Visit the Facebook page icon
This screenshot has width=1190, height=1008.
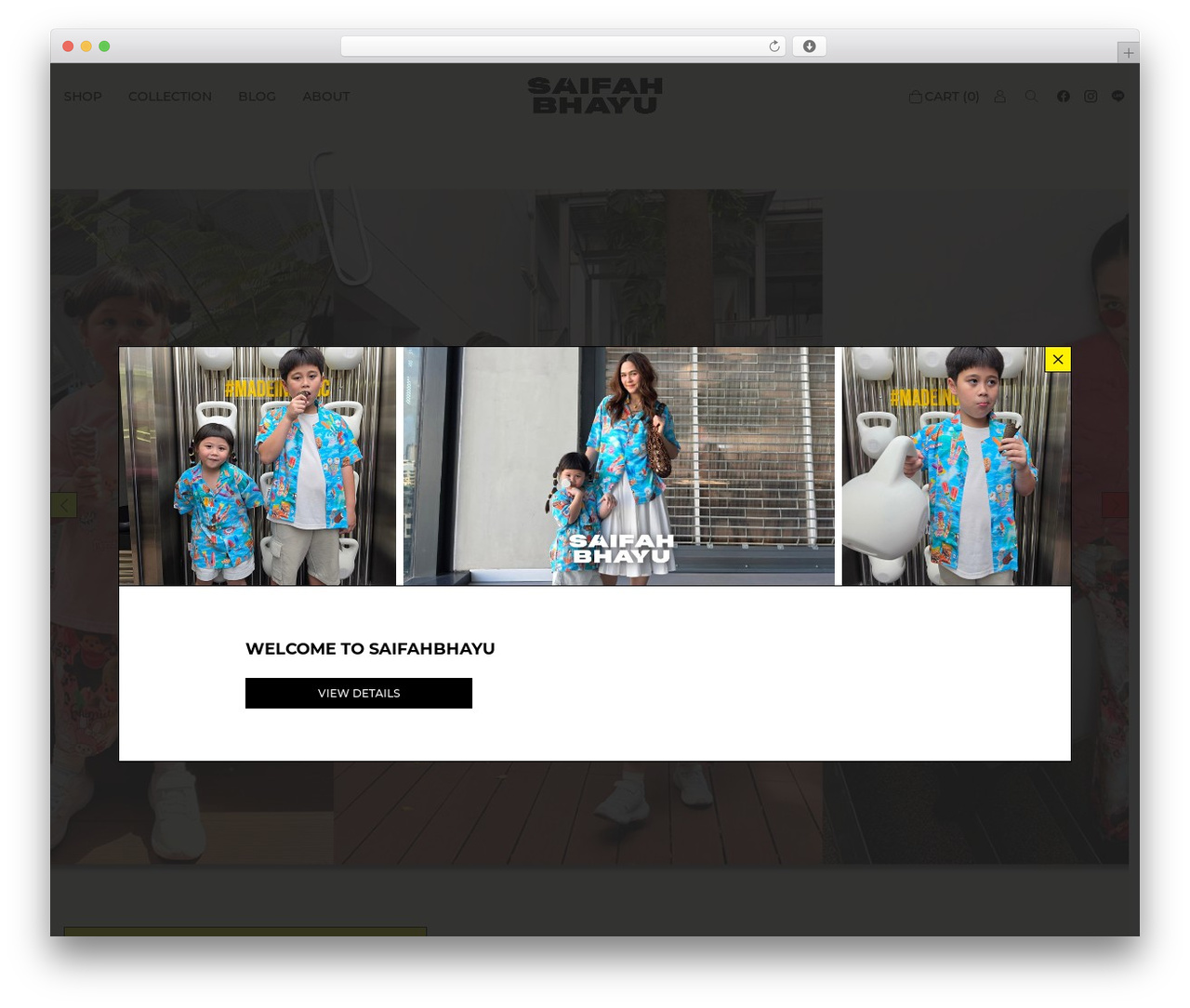point(1064,96)
